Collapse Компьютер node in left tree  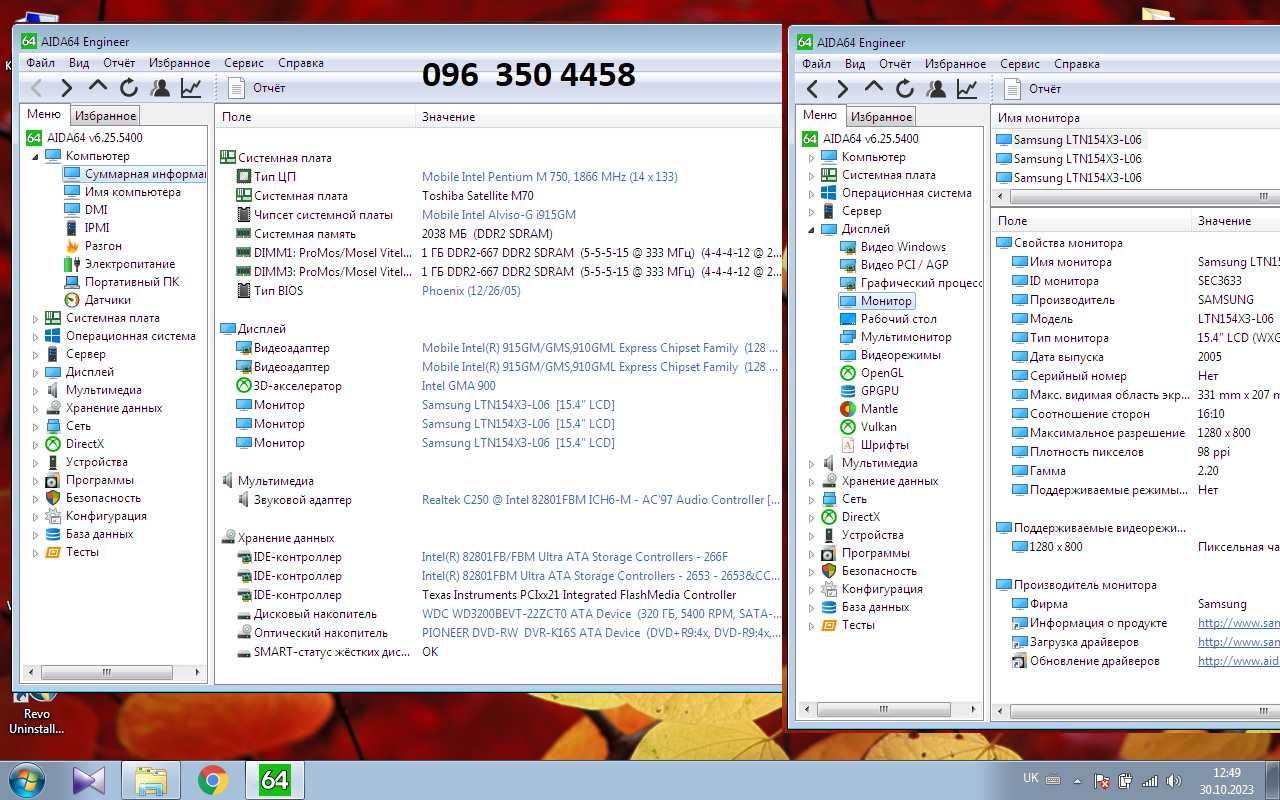(x=35, y=157)
